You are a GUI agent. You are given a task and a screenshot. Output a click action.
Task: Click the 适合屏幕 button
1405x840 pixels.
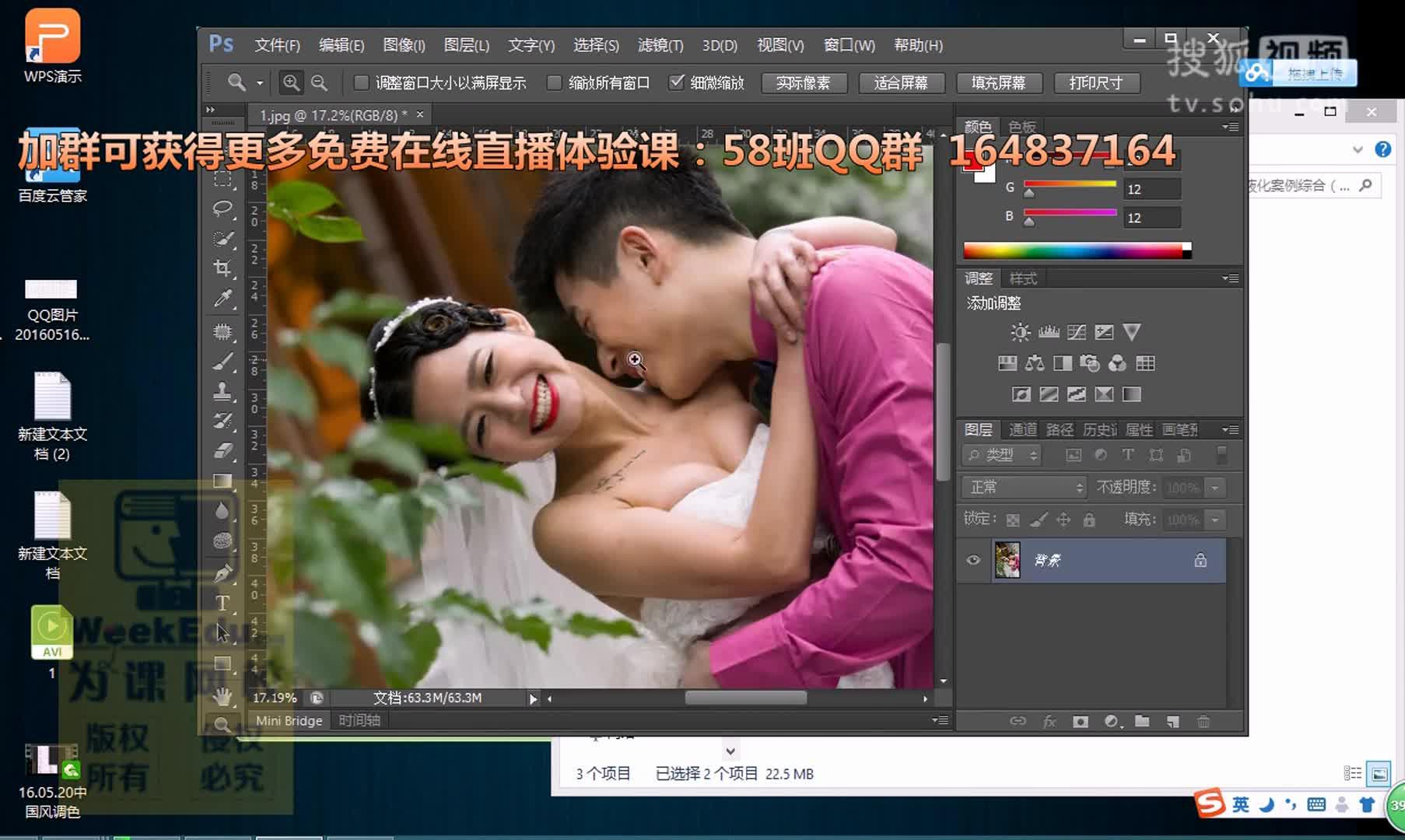coord(901,82)
